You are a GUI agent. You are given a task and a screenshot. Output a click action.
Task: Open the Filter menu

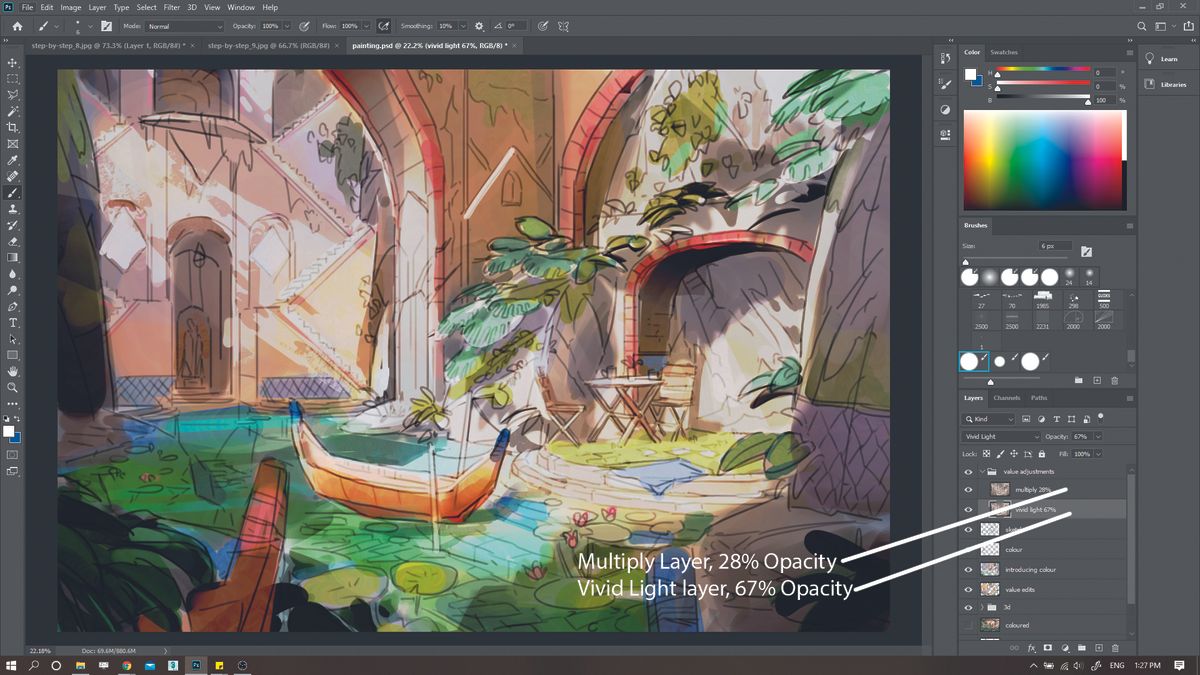(x=171, y=7)
